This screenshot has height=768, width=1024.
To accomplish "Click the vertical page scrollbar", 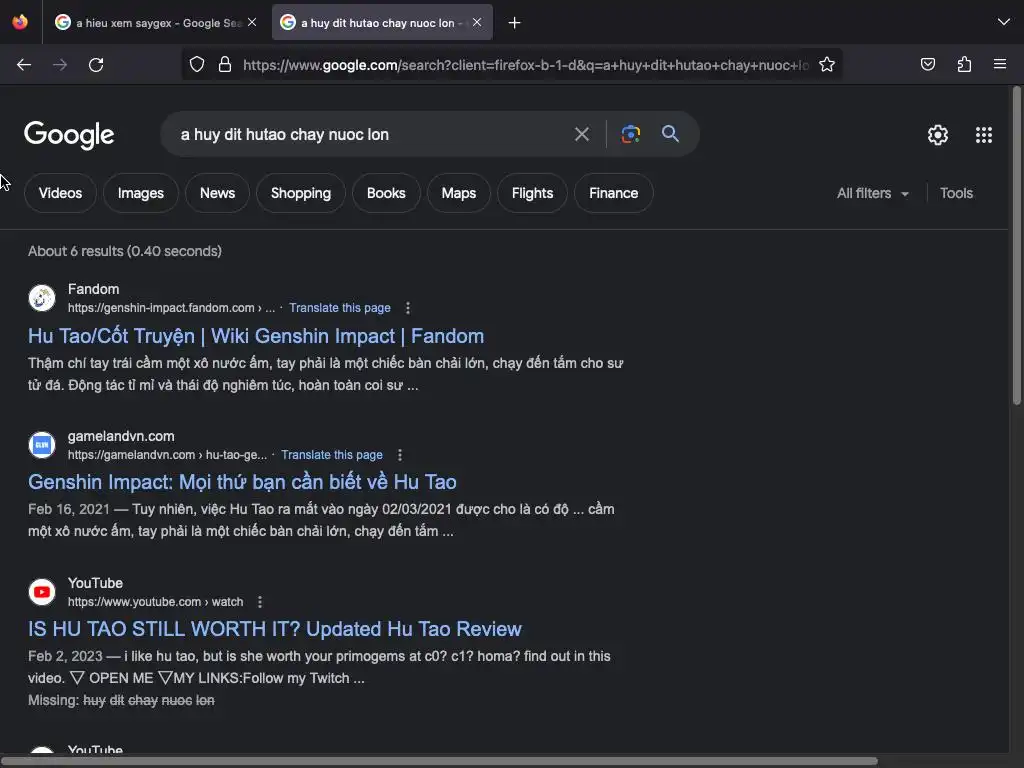I will (x=1016, y=246).
